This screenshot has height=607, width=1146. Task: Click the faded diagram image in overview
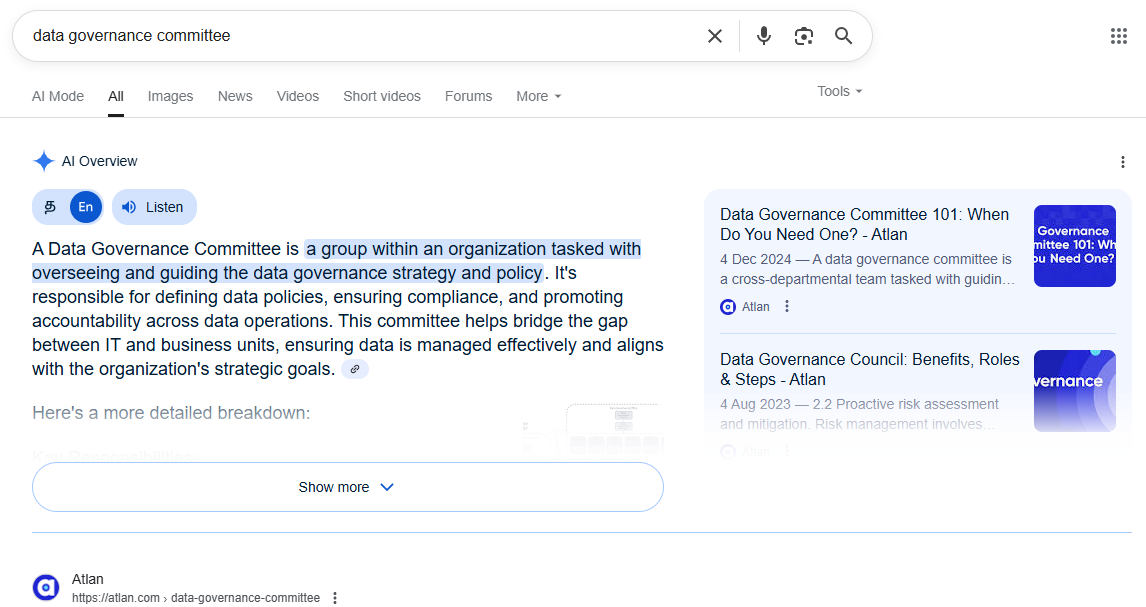pos(593,429)
